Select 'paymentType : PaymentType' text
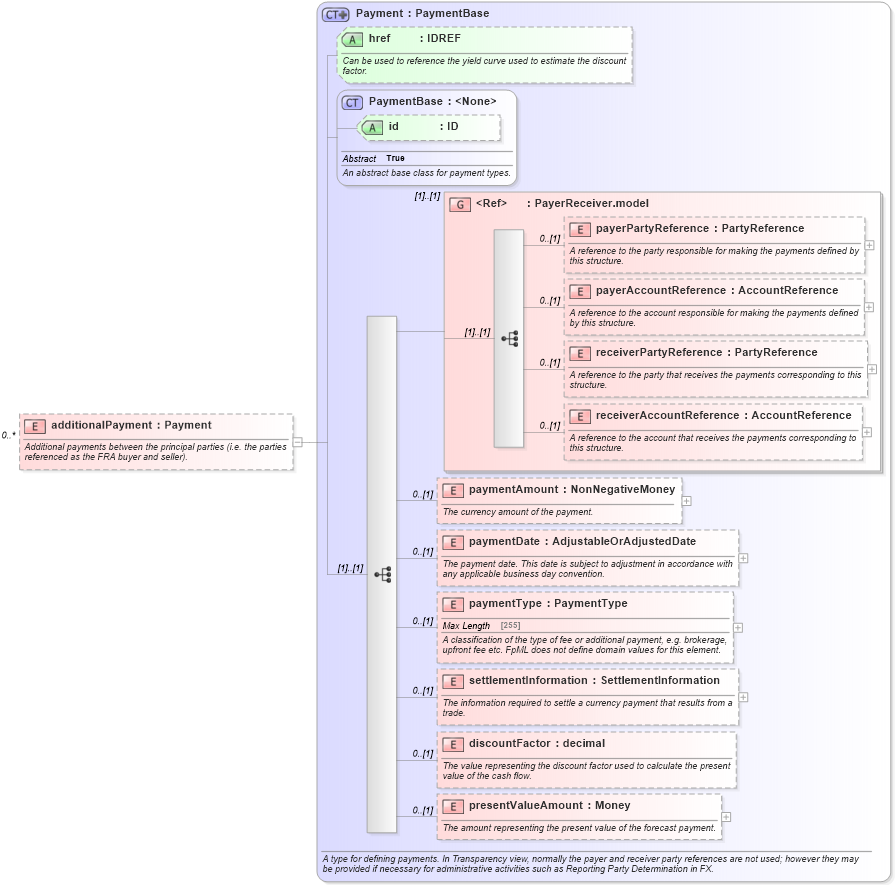This screenshot has width=895, height=885. pyautogui.click(x=548, y=604)
